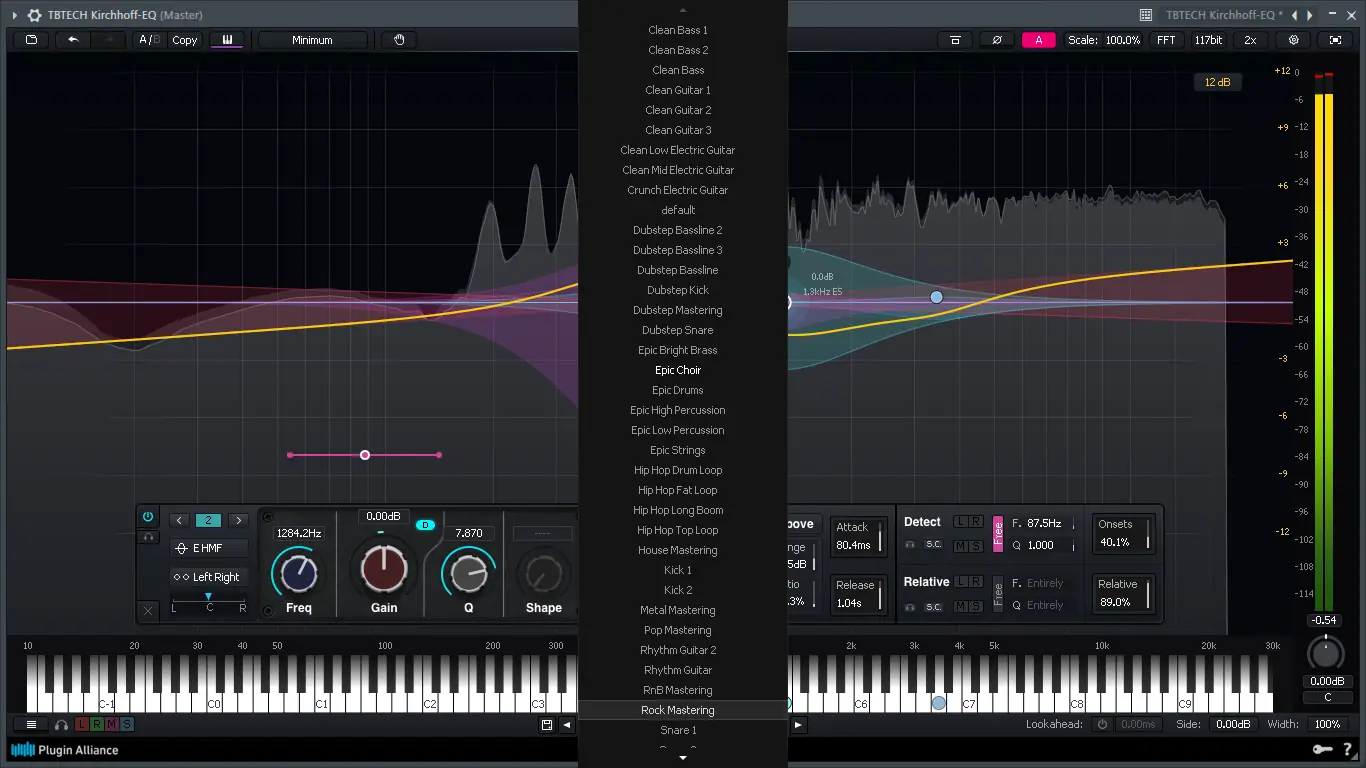Toggle band 2 power button
1366x768 pixels.
[x=148, y=516]
